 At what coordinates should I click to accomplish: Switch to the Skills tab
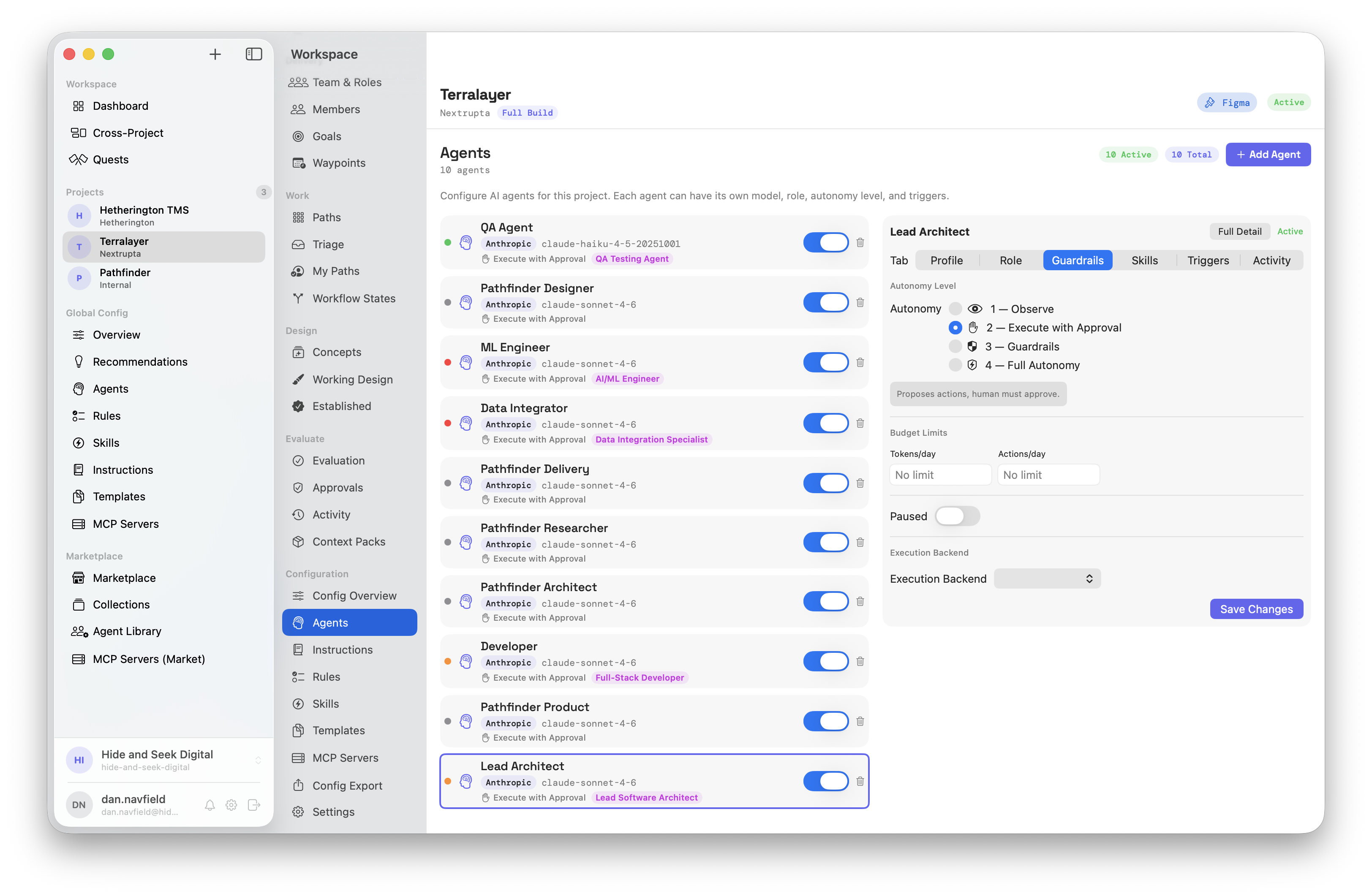1144,261
